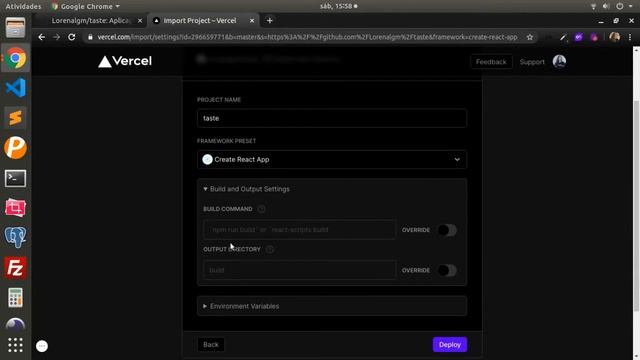This screenshot has height=360, width=640.
Task: Go back in browser history
Action: (x=42, y=37)
